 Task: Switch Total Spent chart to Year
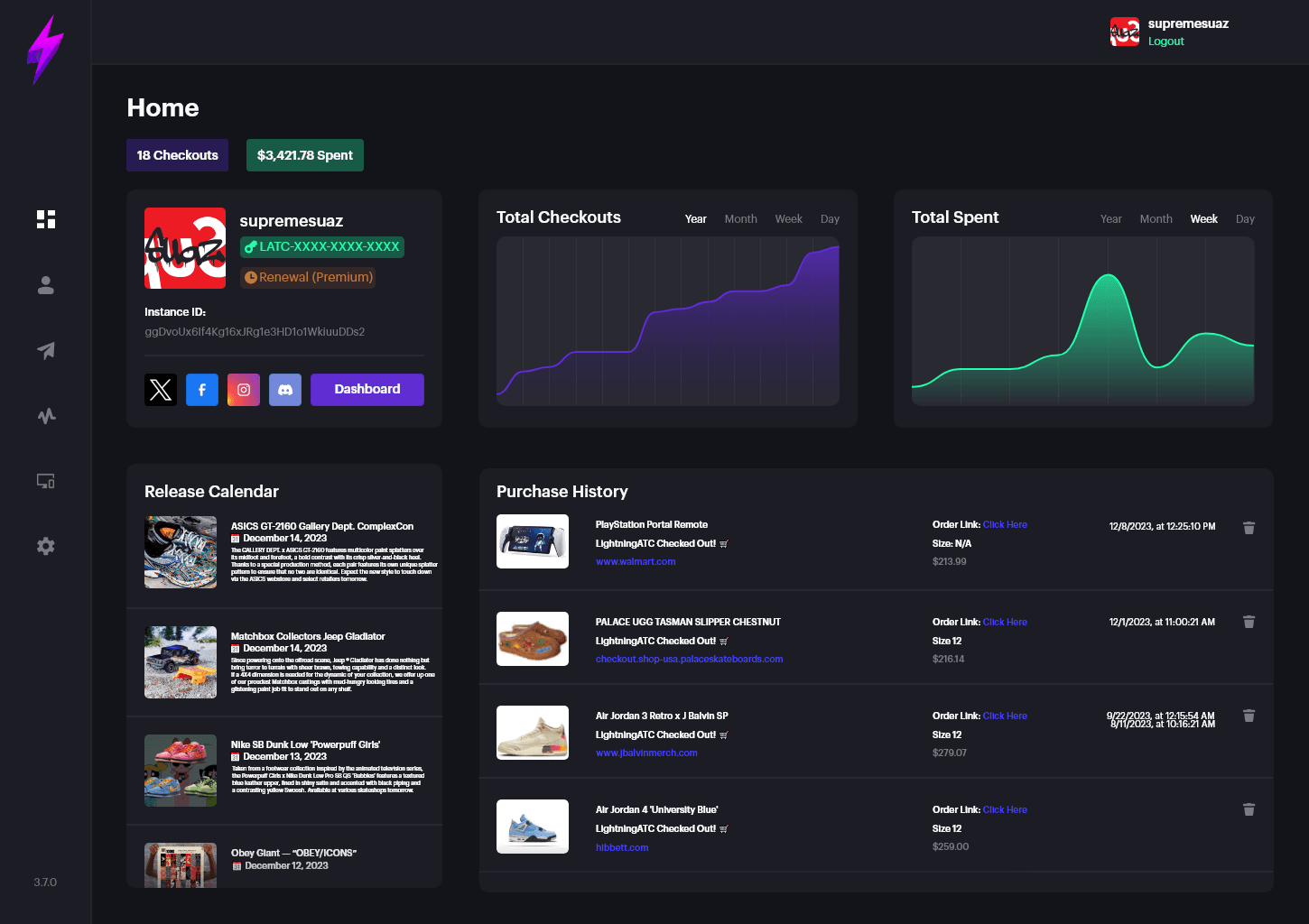[x=1111, y=219]
